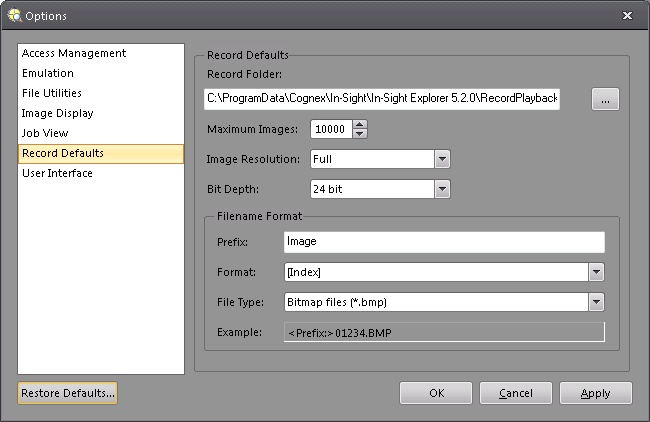
Task: Click into the Prefix text field
Action: pyautogui.click(x=444, y=242)
